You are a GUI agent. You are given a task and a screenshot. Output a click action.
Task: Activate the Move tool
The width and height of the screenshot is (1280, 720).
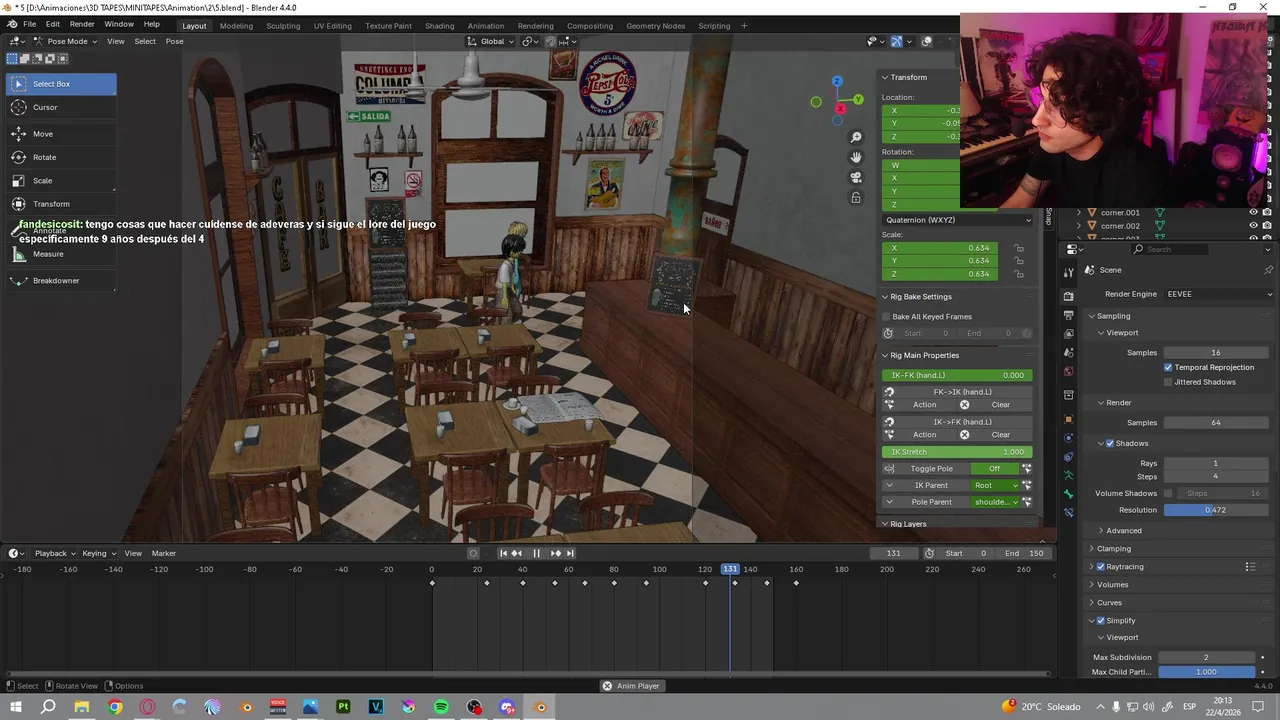[x=60, y=134]
